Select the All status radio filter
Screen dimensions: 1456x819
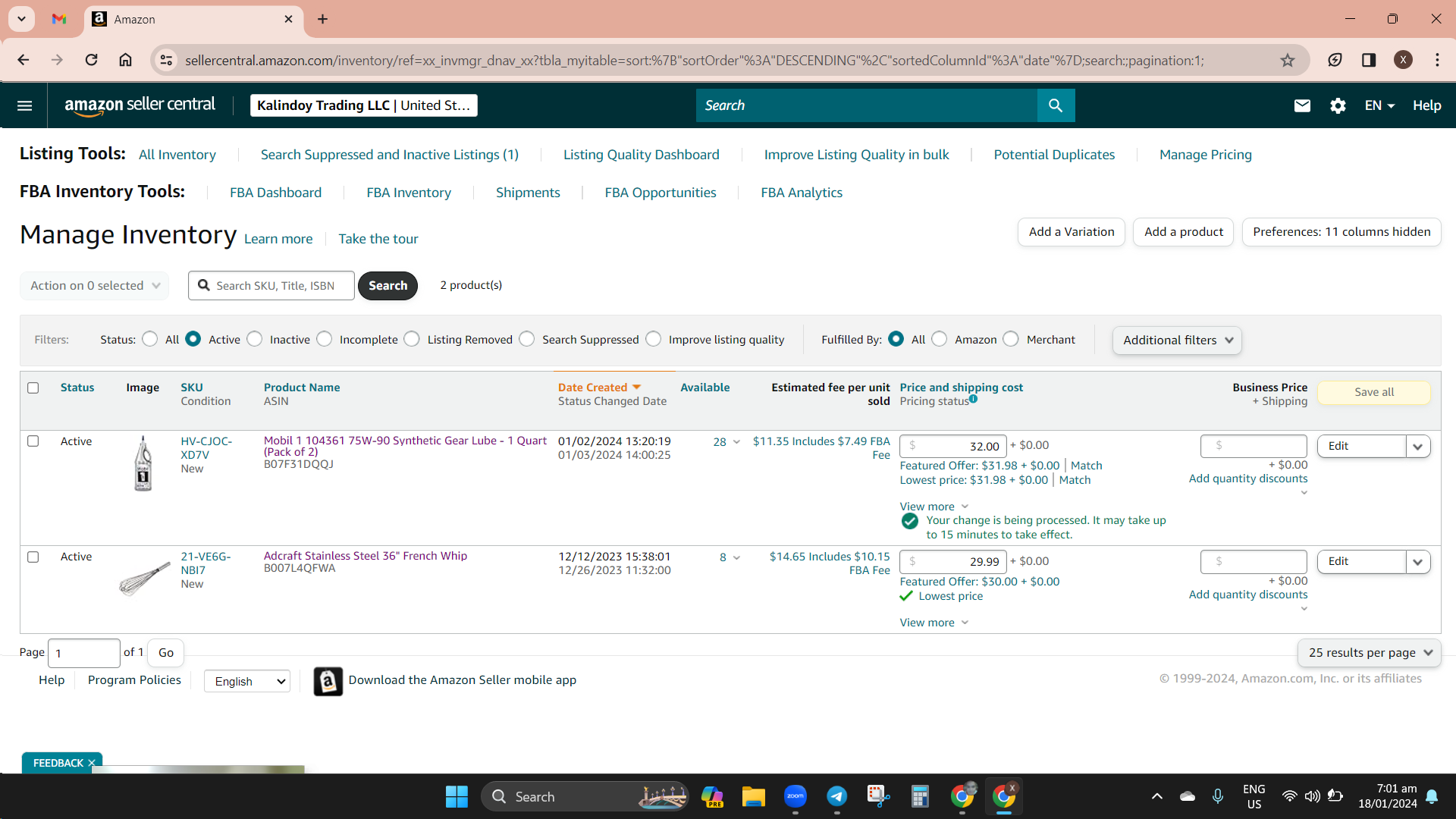(x=150, y=339)
